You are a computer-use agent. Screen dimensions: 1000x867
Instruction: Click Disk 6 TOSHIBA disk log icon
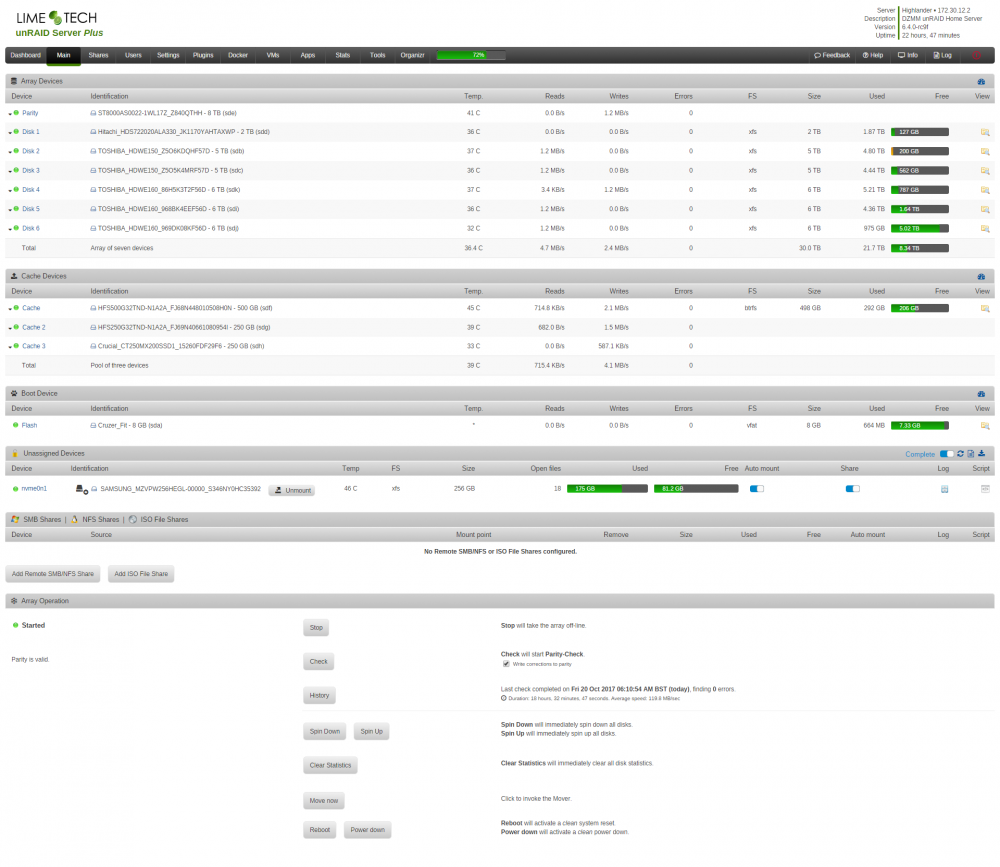coord(93,228)
